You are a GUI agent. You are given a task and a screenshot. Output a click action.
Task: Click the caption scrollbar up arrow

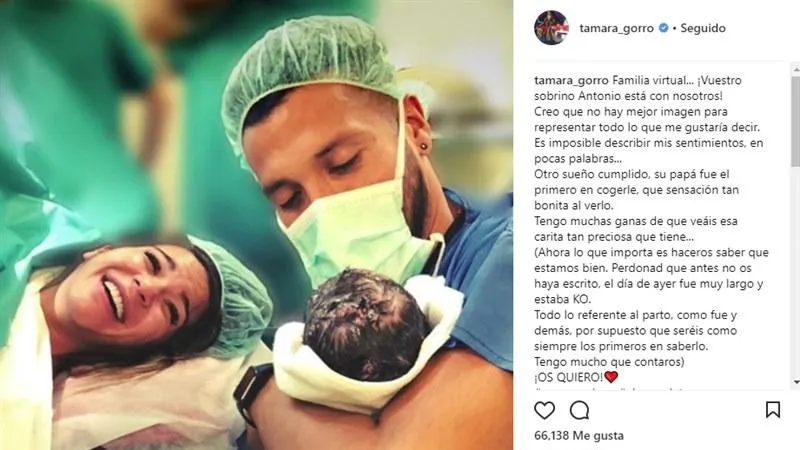point(796,69)
